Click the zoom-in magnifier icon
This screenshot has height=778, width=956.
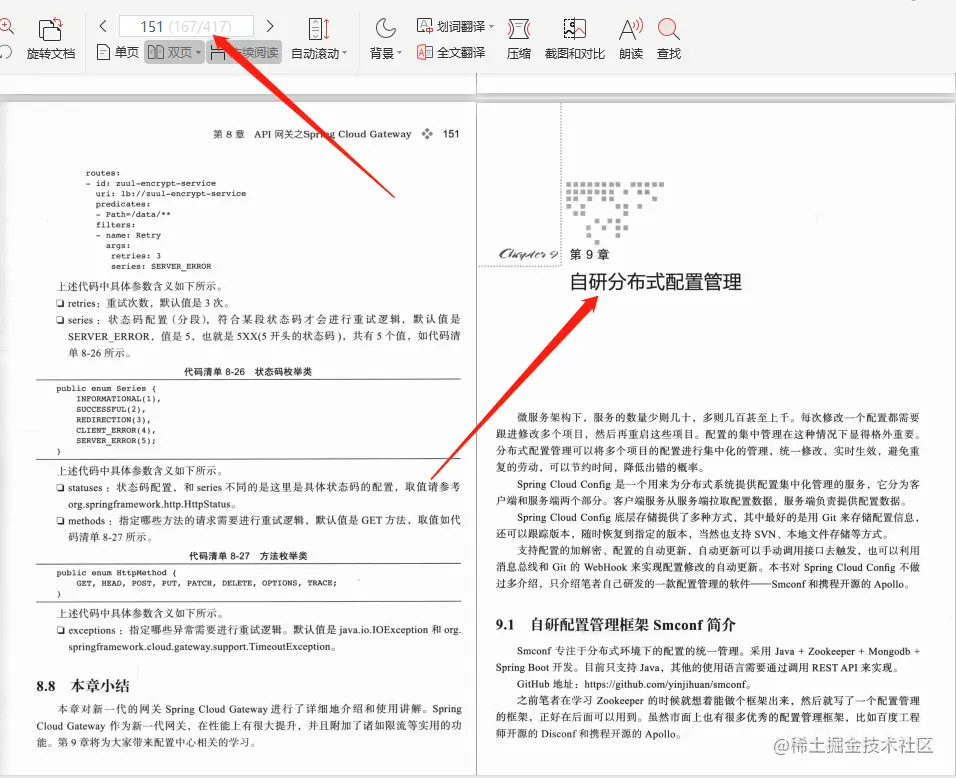point(6,27)
